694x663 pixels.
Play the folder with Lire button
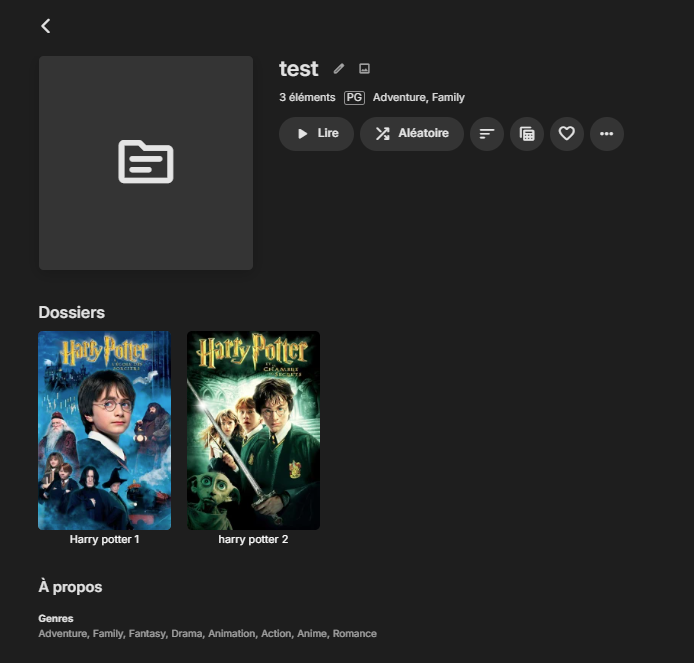pos(316,134)
